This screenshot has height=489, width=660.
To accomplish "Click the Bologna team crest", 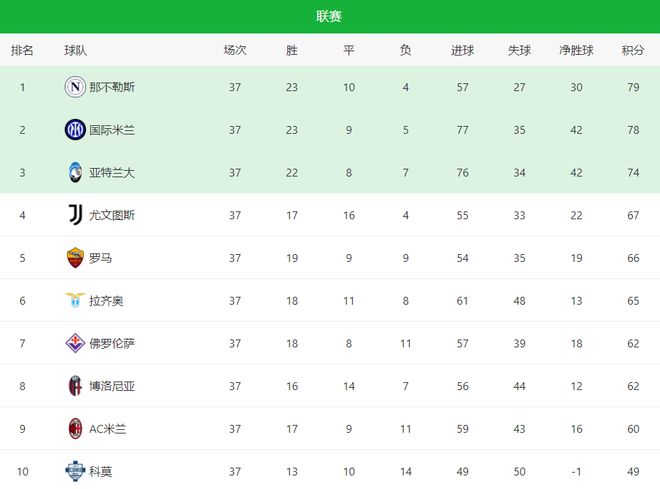I will click(75, 386).
